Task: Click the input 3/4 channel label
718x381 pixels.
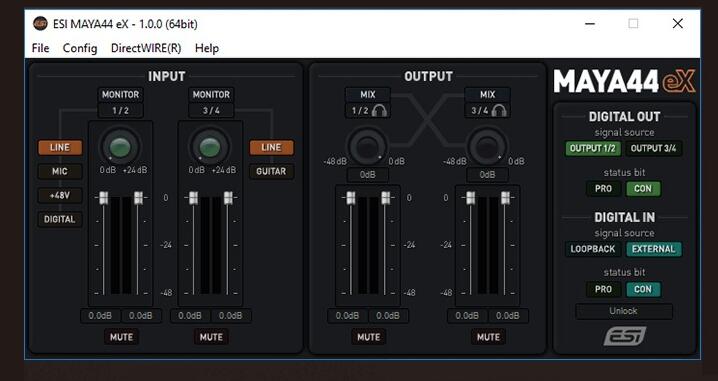Action: 211,111
